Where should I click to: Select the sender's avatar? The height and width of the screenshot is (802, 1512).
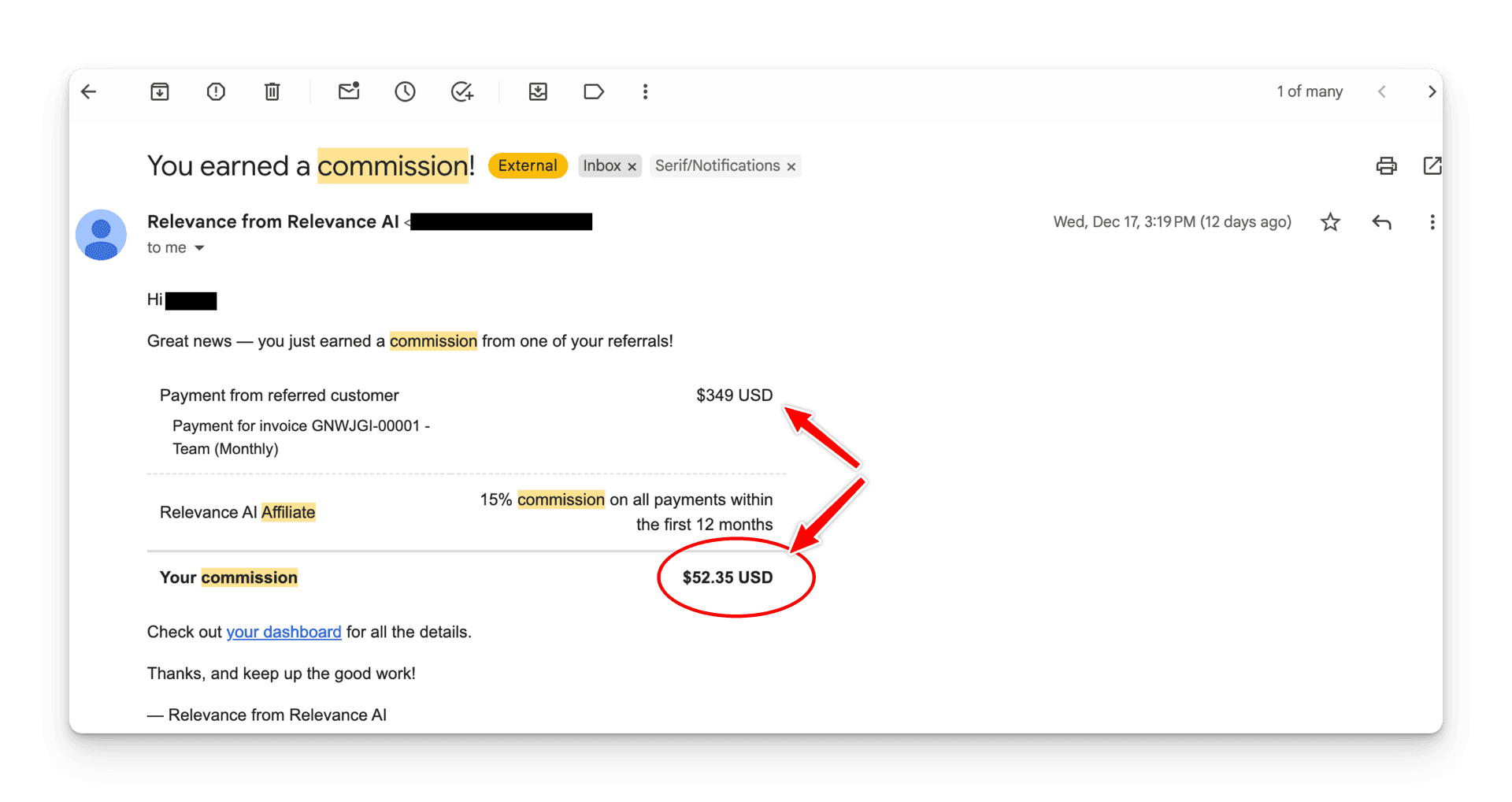point(101,234)
